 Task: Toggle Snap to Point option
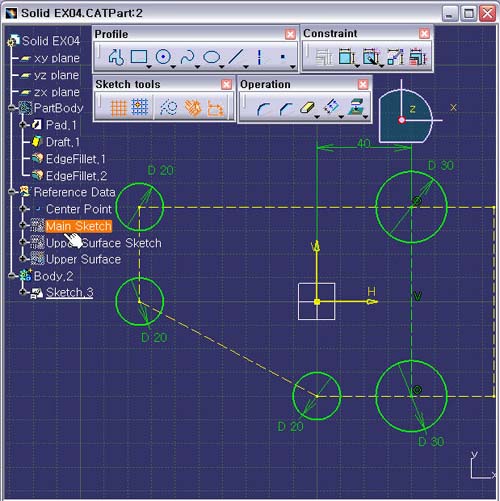click(140, 107)
